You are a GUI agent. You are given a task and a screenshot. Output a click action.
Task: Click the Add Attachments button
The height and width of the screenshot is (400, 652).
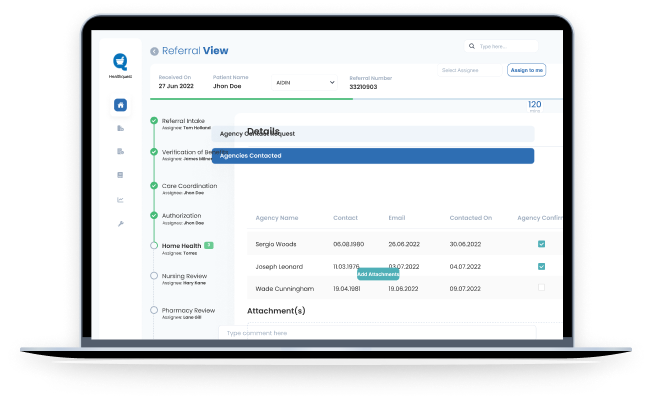tap(378, 274)
